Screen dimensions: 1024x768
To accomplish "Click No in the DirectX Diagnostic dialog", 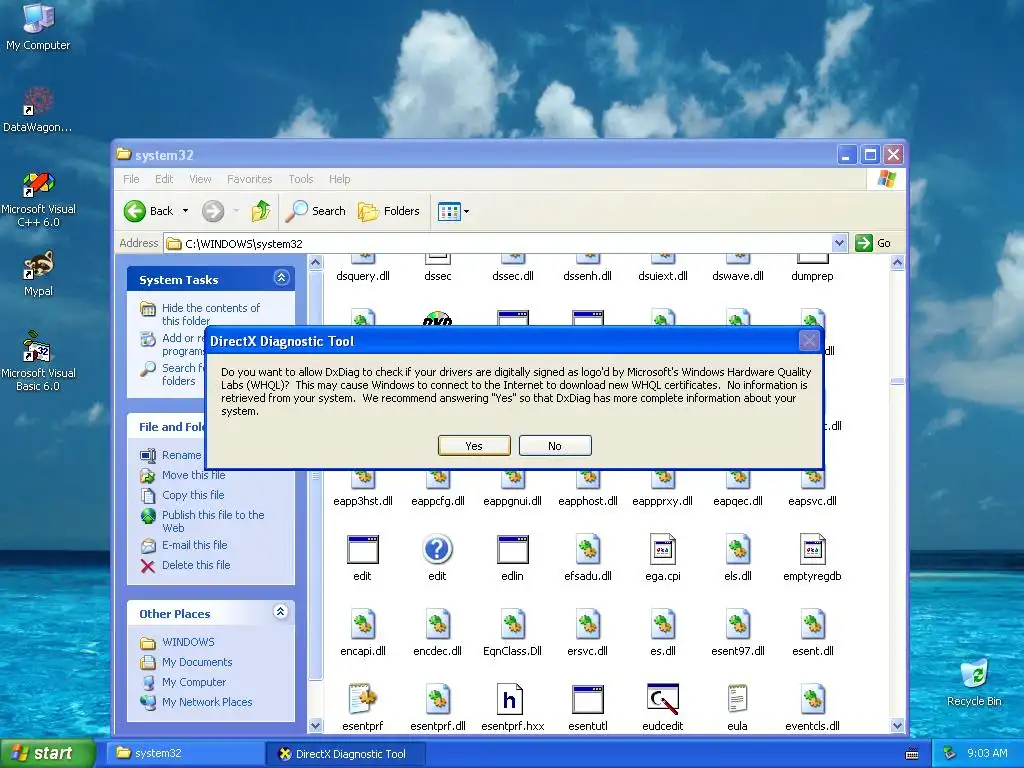I will tap(555, 445).
